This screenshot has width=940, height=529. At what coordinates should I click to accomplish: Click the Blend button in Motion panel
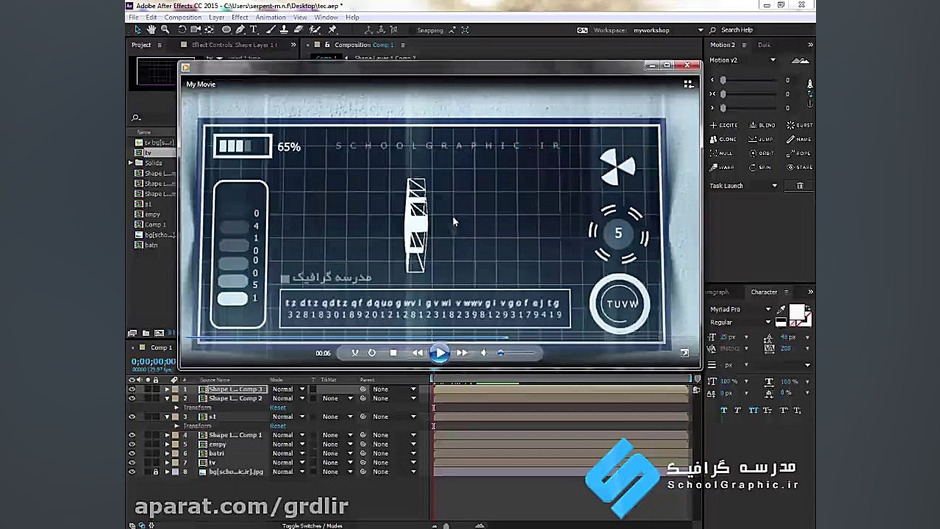click(x=763, y=125)
